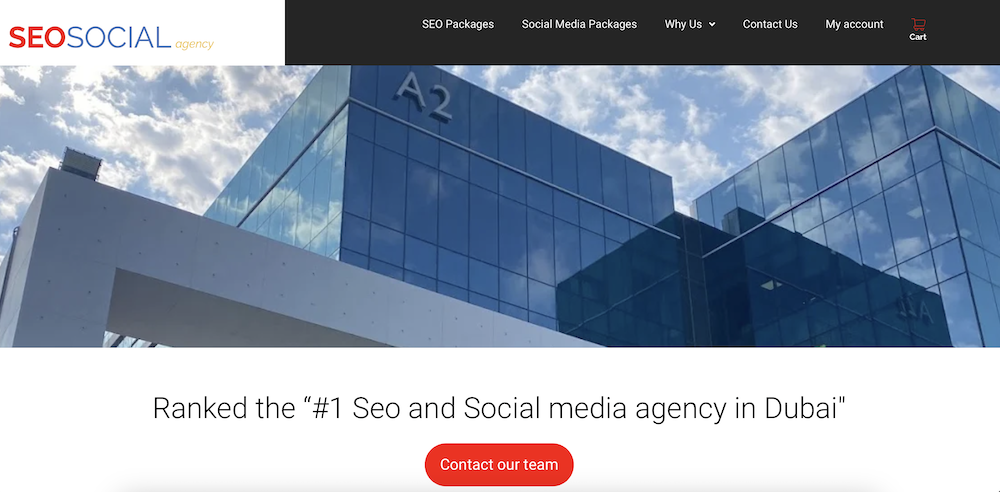Screen dimensions: 1000x492
Task: Click the red SEO part of logo
Action: pos(37,38)
